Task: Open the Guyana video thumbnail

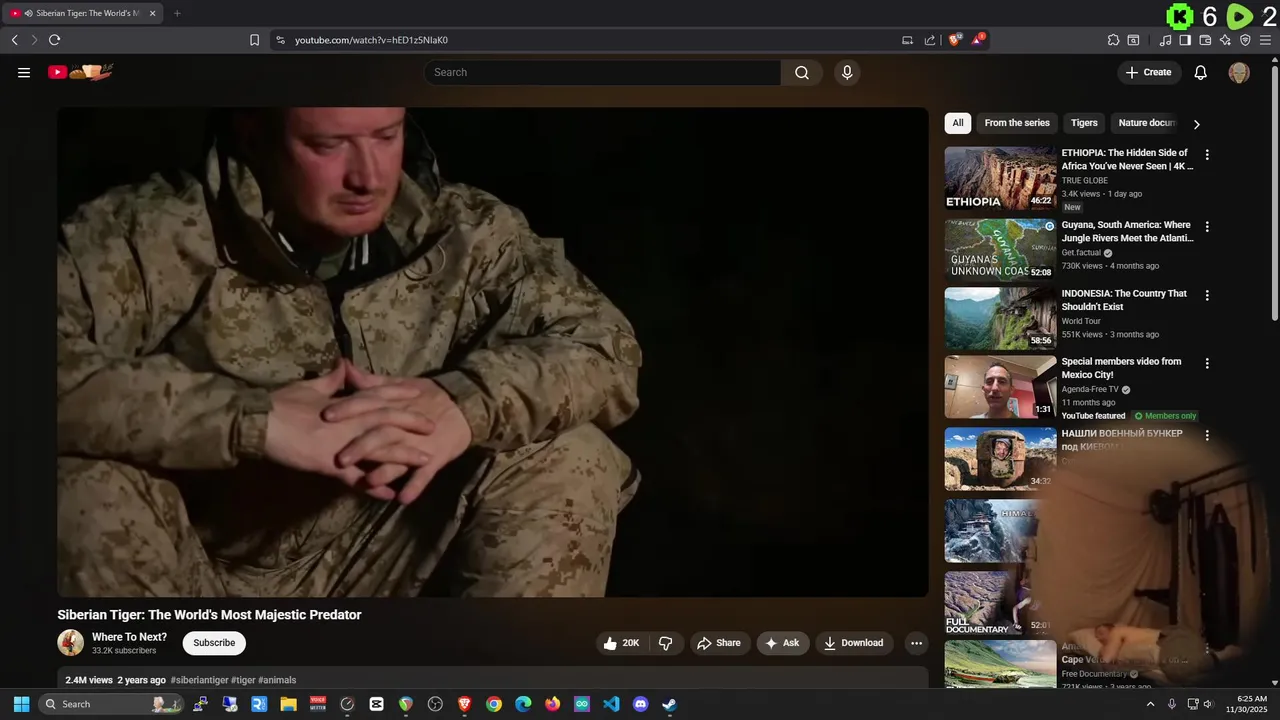Action: [x=1000, y=249]
